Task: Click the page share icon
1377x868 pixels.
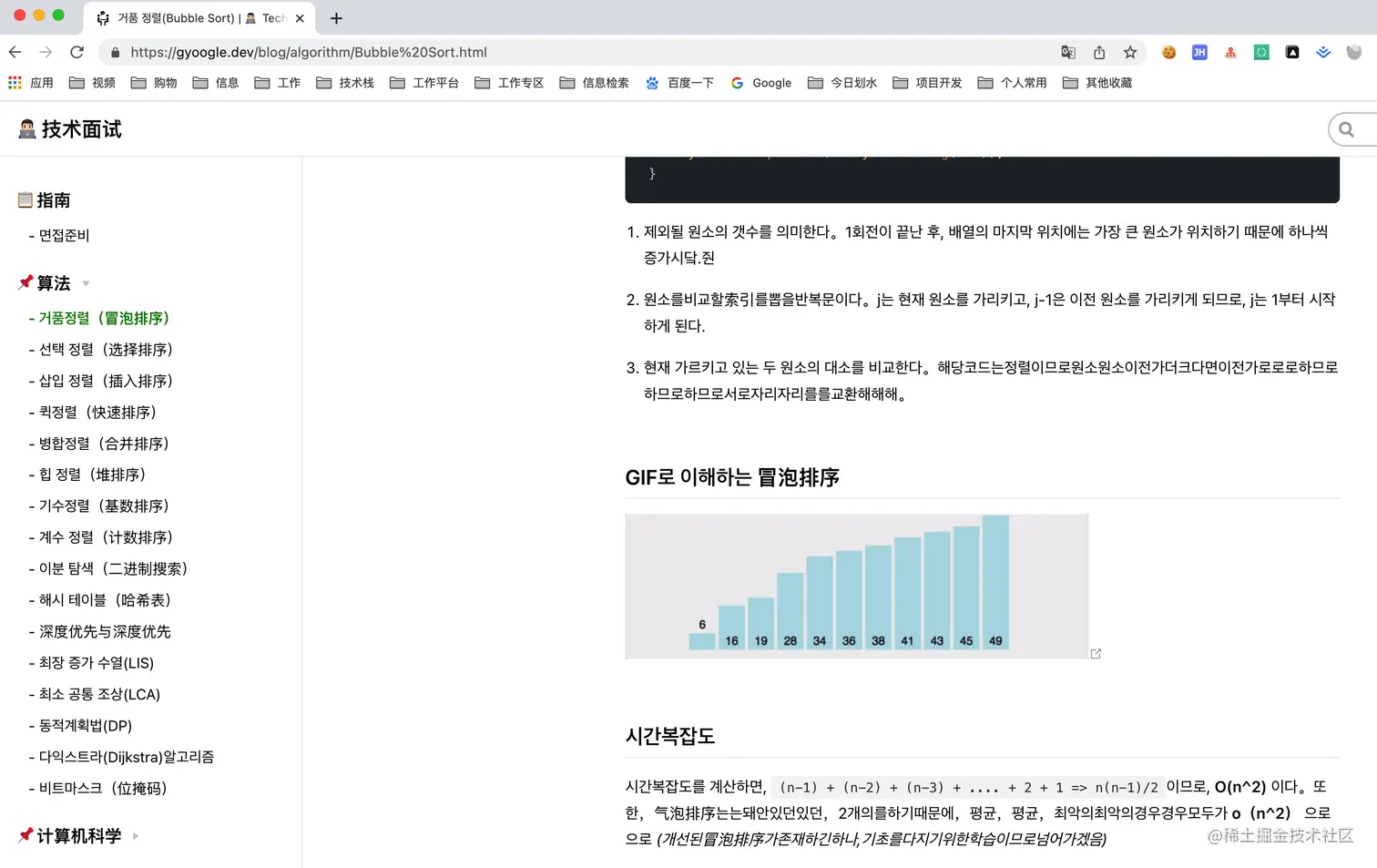Action: (x=1100, y=52)
